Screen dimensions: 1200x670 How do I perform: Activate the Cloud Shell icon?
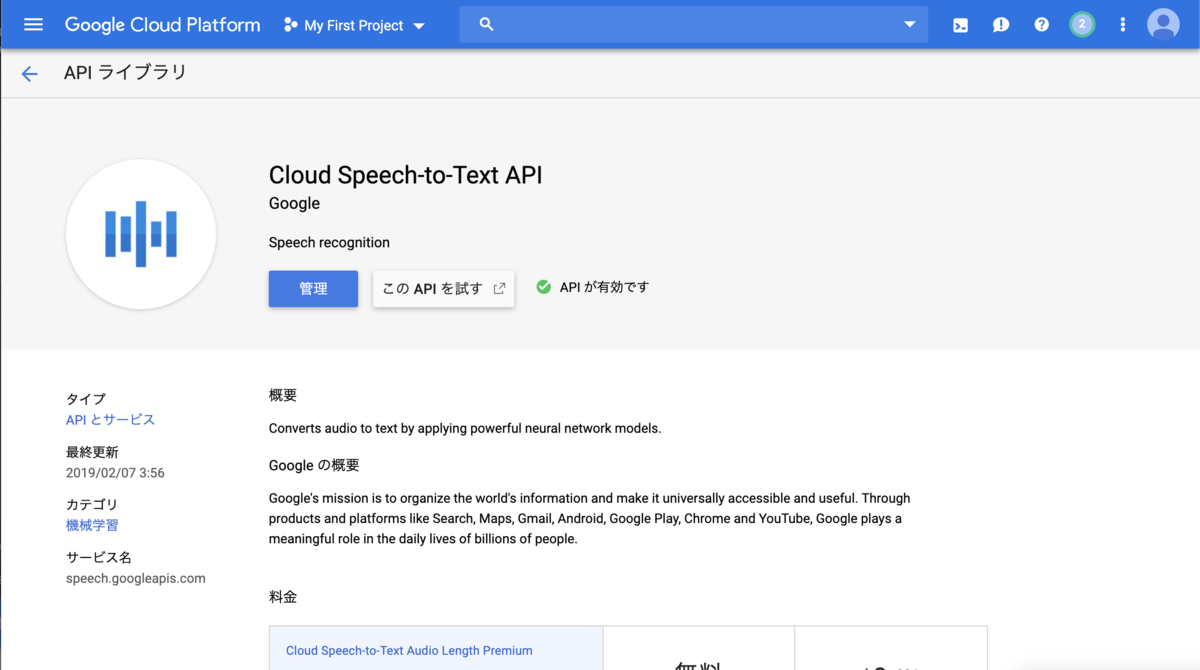pos(960,25)
